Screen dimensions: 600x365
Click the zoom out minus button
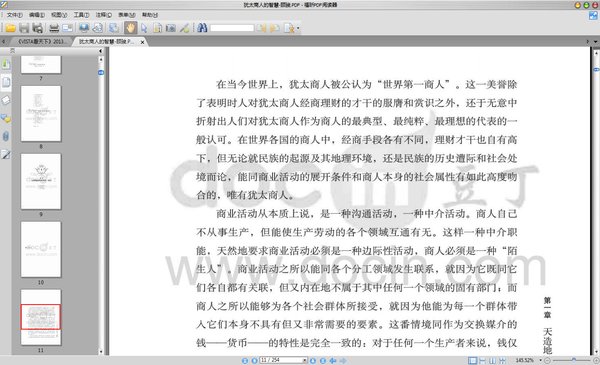pyautogui.click(x=548, y=360)
